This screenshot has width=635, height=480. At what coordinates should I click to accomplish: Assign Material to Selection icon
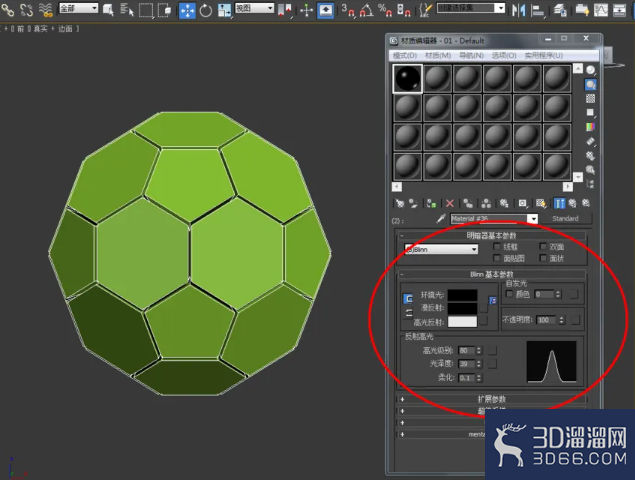pos(431,203)
